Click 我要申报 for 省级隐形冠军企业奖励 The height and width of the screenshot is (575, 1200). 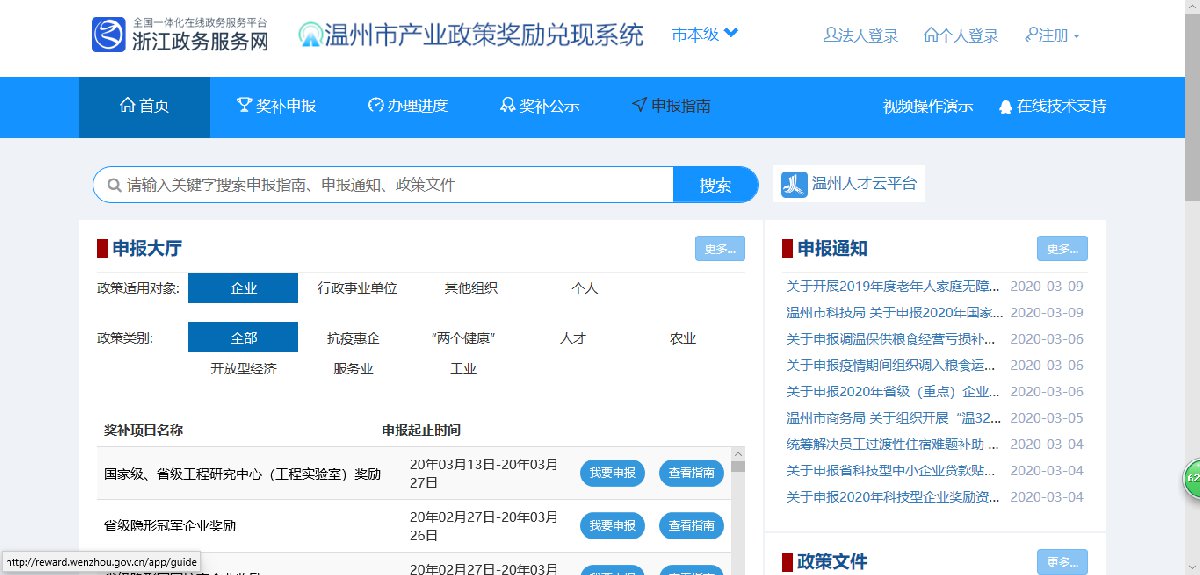612,525
